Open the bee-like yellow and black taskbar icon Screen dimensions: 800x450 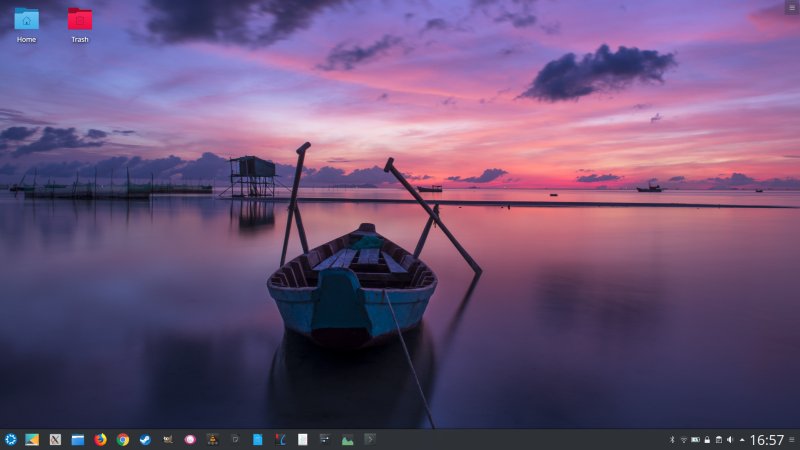(x=213, y=439)
